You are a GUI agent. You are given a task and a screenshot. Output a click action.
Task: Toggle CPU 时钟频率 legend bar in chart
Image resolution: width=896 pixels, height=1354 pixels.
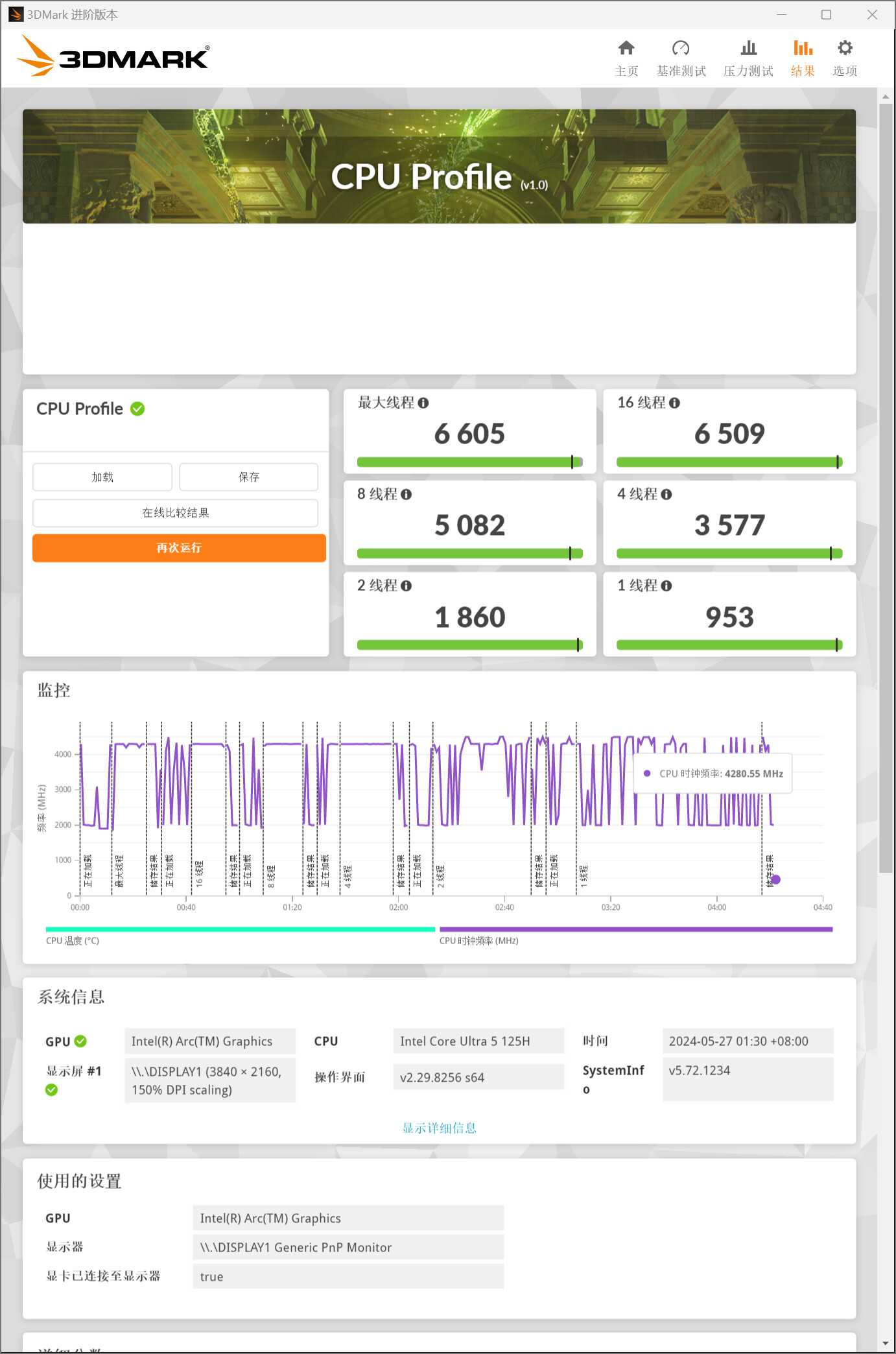tap(635, 929)
